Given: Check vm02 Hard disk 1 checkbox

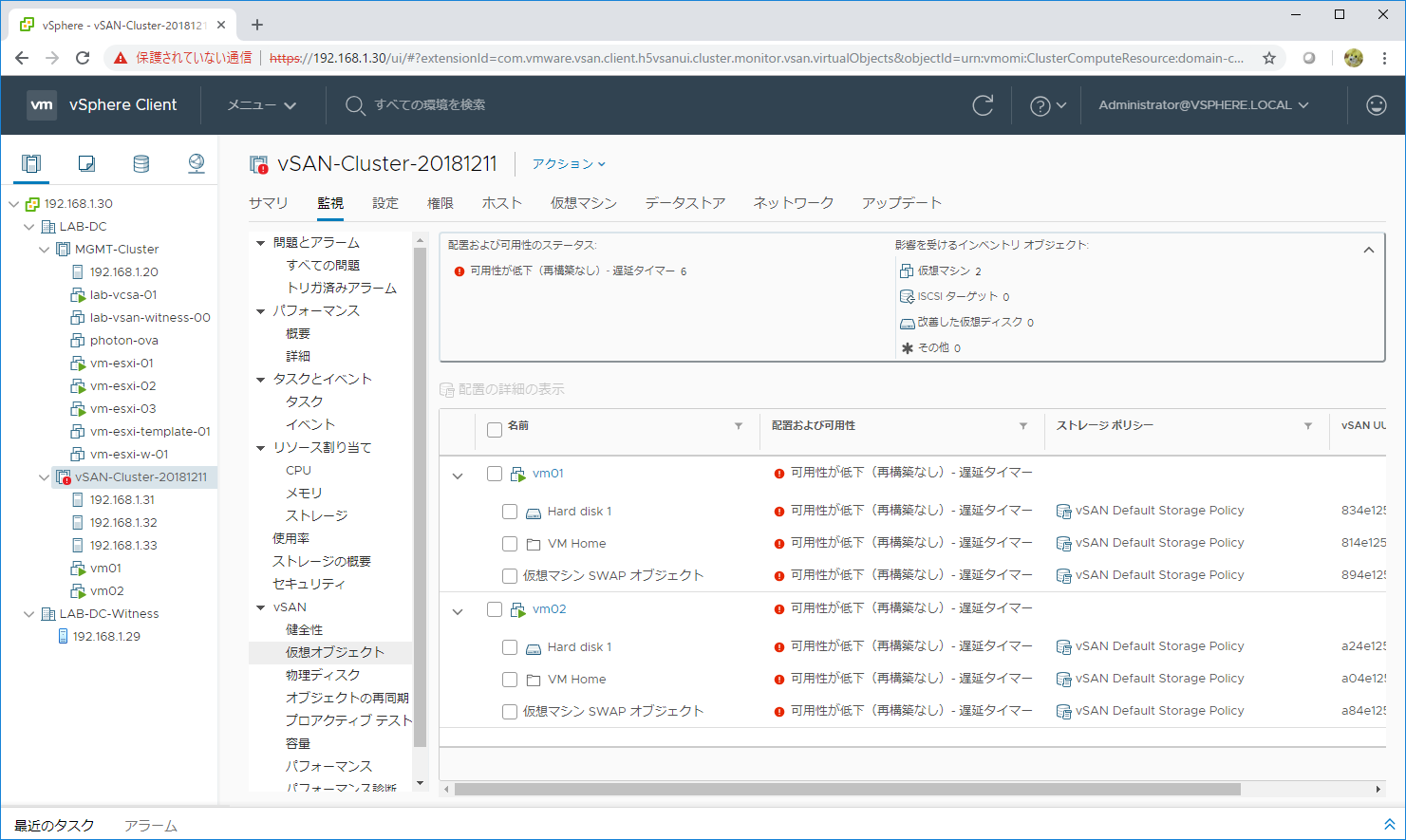Looking at the screenshot, I should coord(510,647).
